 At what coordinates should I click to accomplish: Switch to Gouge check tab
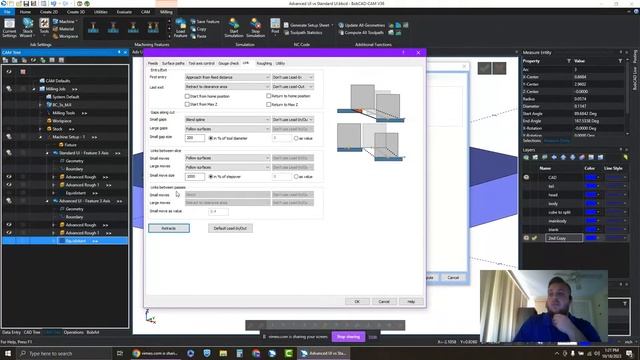[x=229, y=63]
